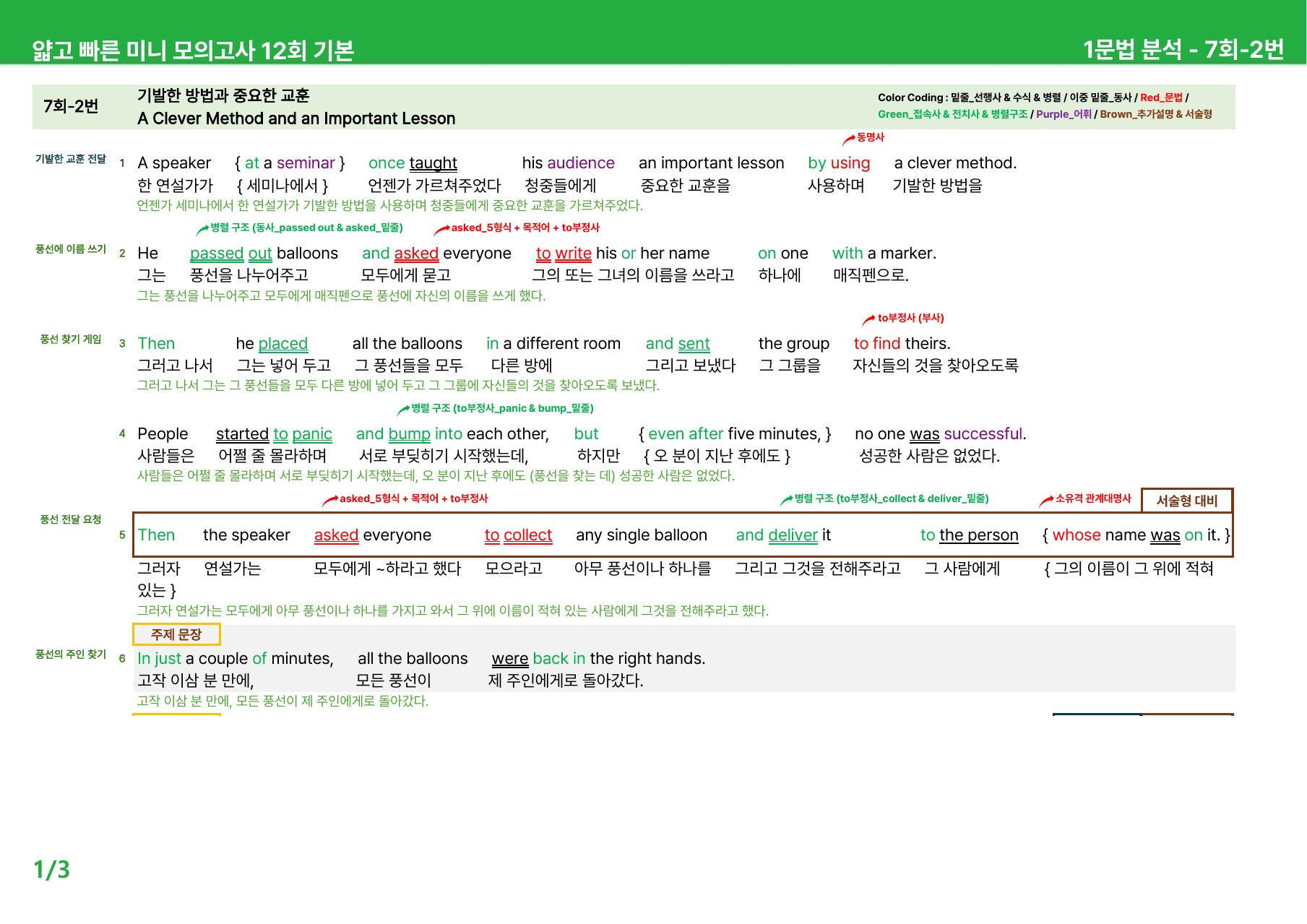The image size is (1307, 924).
Task: Click the 'Purple_어휘' legend entry
Action: 1064,114
